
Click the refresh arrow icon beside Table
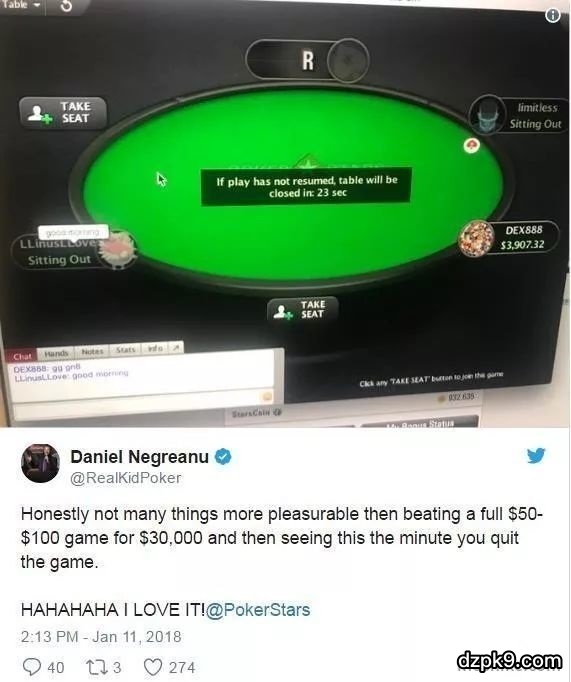point(66,6)
